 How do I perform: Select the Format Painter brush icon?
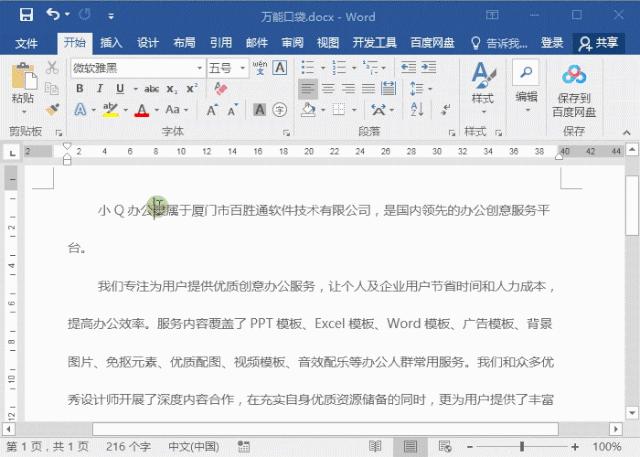[52, 109]
